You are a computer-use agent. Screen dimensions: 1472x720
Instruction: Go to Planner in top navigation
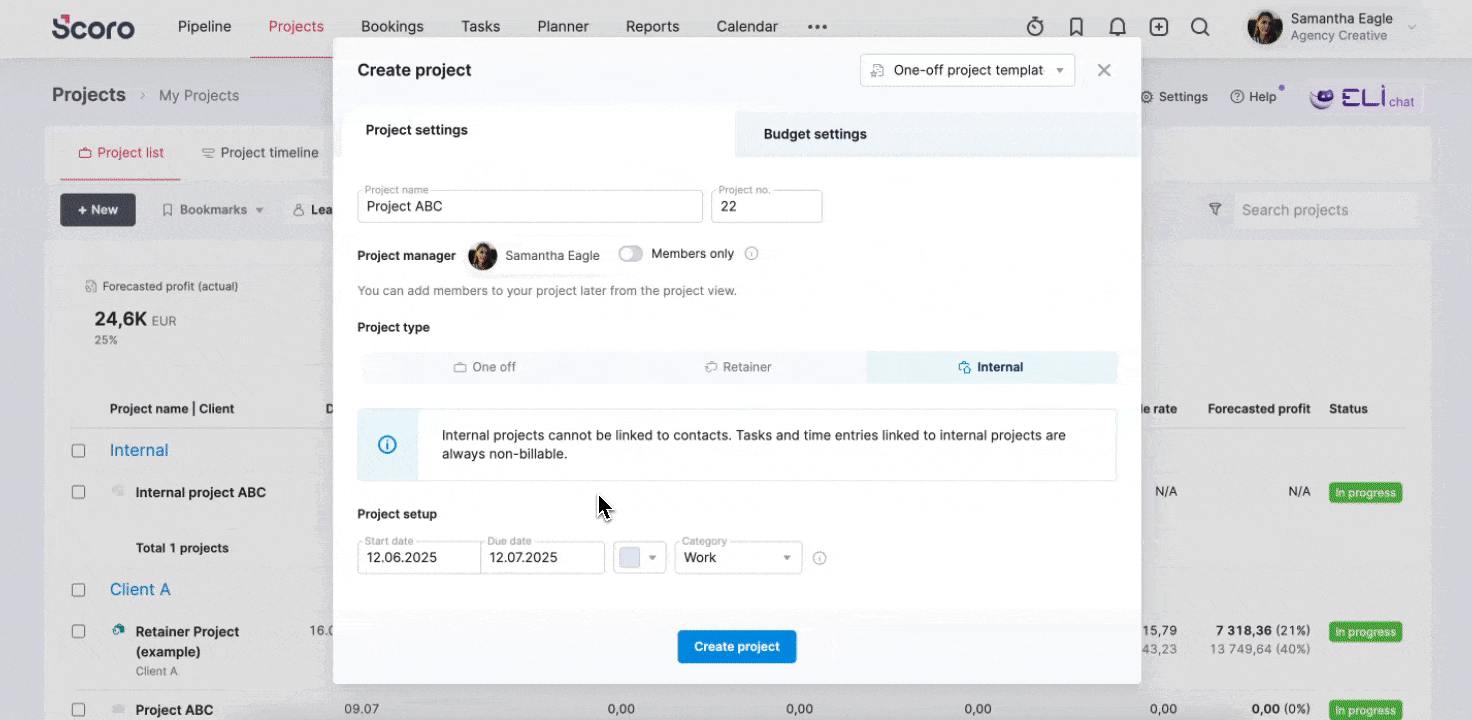tap(563, 27)
